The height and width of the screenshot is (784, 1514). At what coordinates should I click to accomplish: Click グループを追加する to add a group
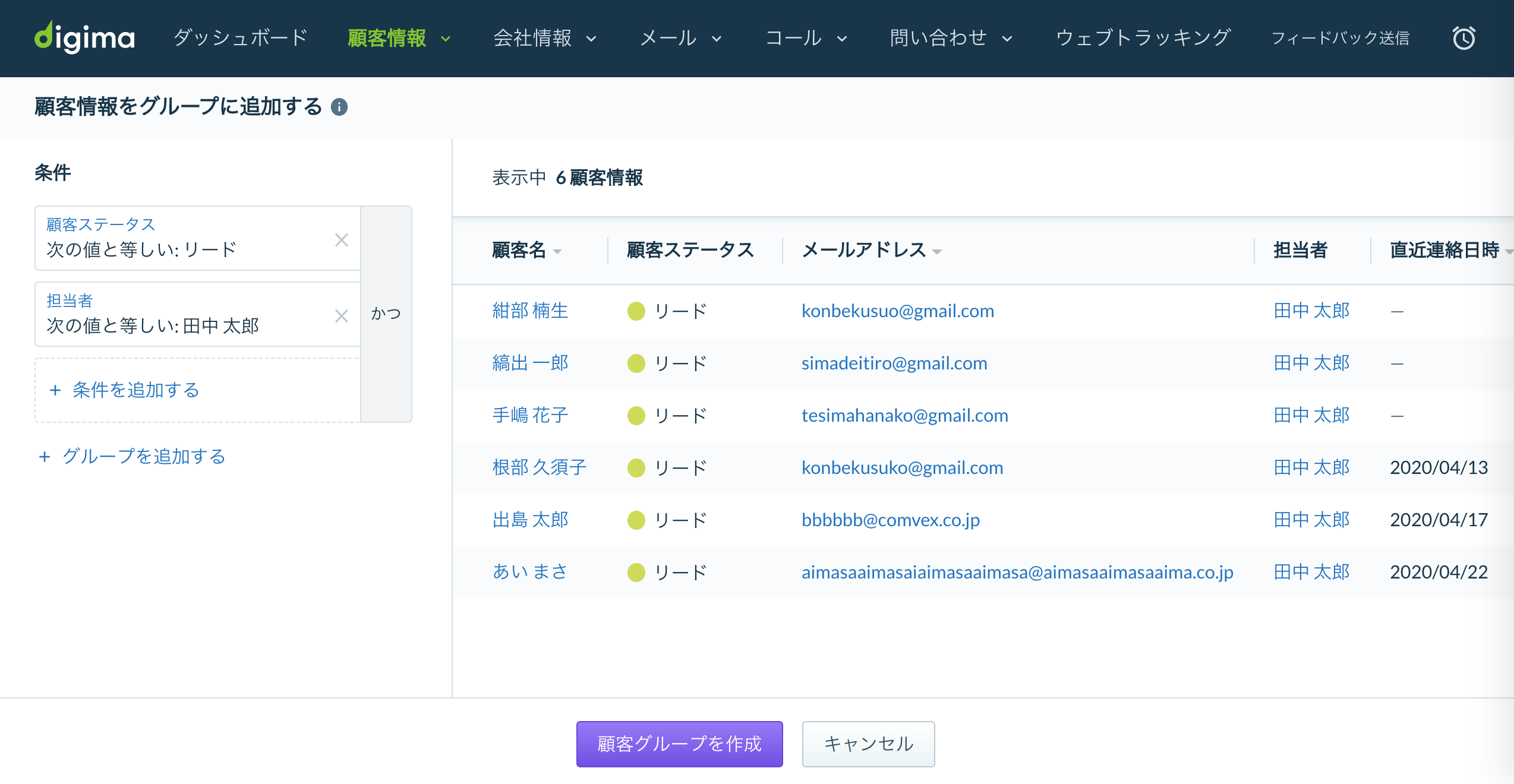(132, 456)
